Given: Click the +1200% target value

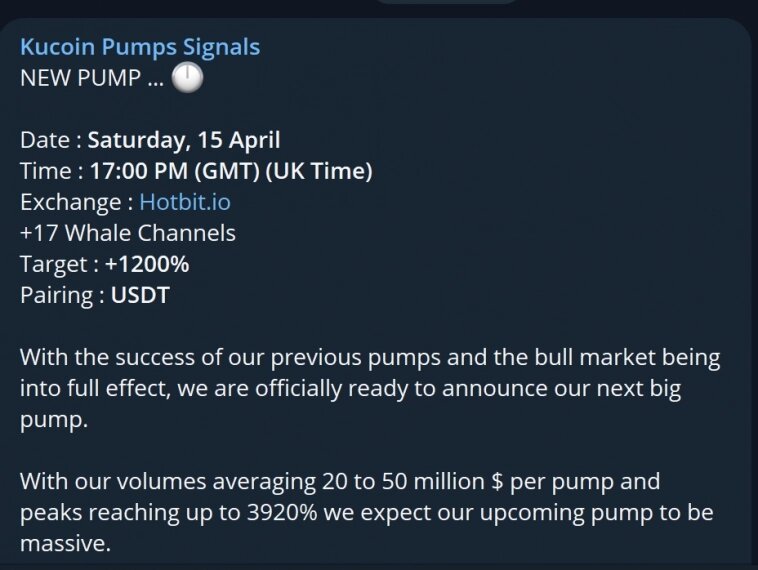Looking at the screenshot, I should click(x=147, y=264).
